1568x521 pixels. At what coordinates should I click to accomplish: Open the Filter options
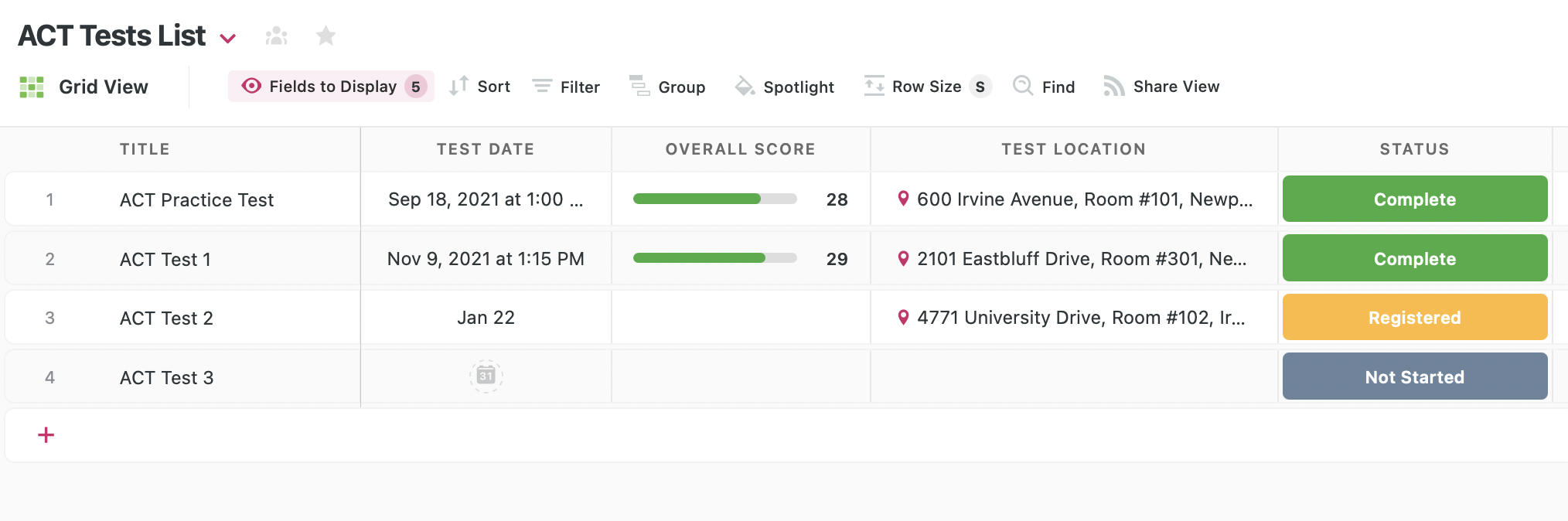point(566,87)
